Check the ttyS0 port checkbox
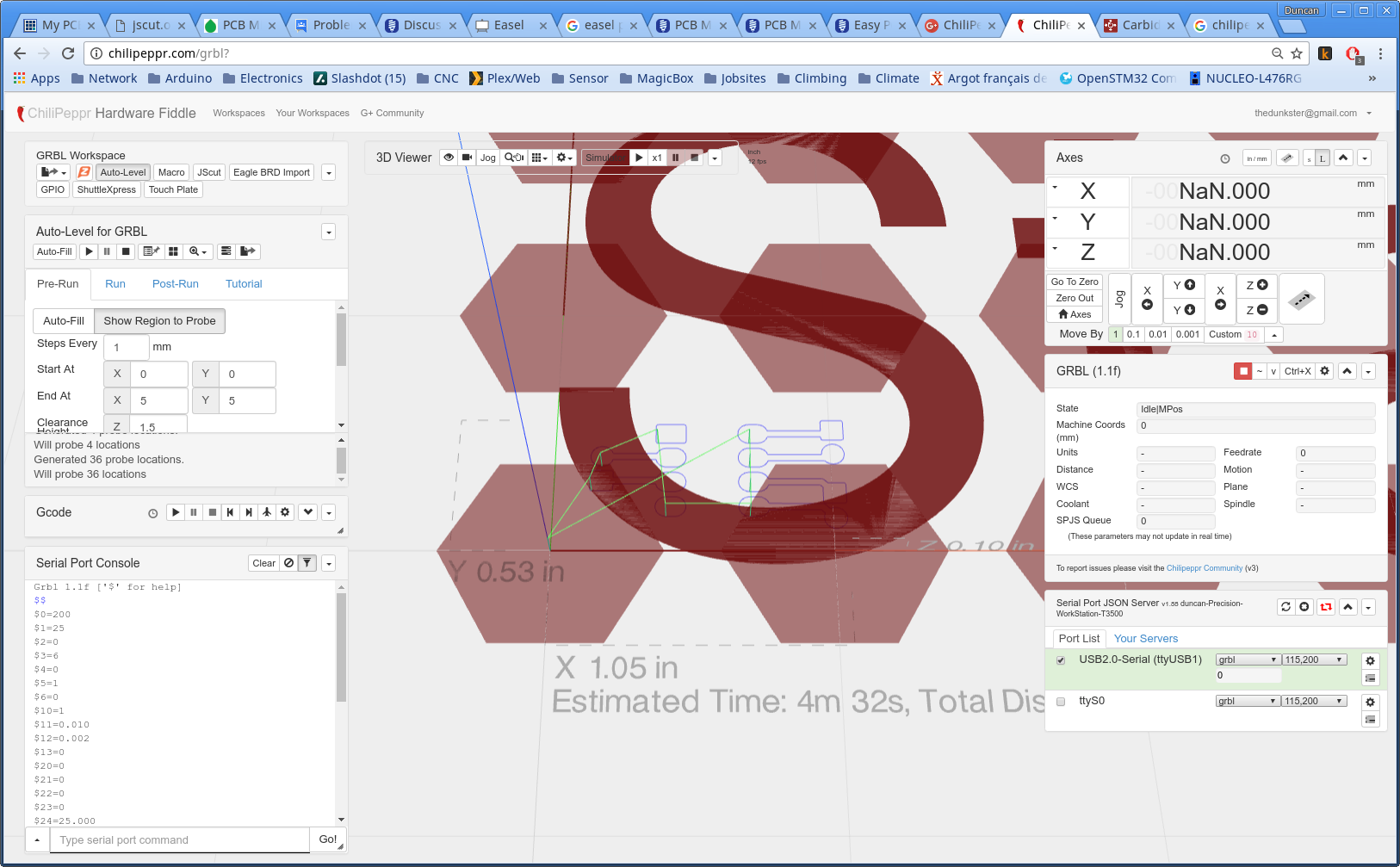 point(1061,702)
